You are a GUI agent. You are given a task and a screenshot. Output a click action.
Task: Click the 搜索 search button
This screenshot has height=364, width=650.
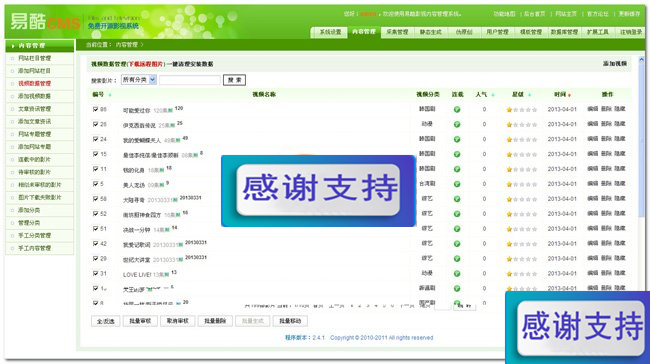click(234, 80)
